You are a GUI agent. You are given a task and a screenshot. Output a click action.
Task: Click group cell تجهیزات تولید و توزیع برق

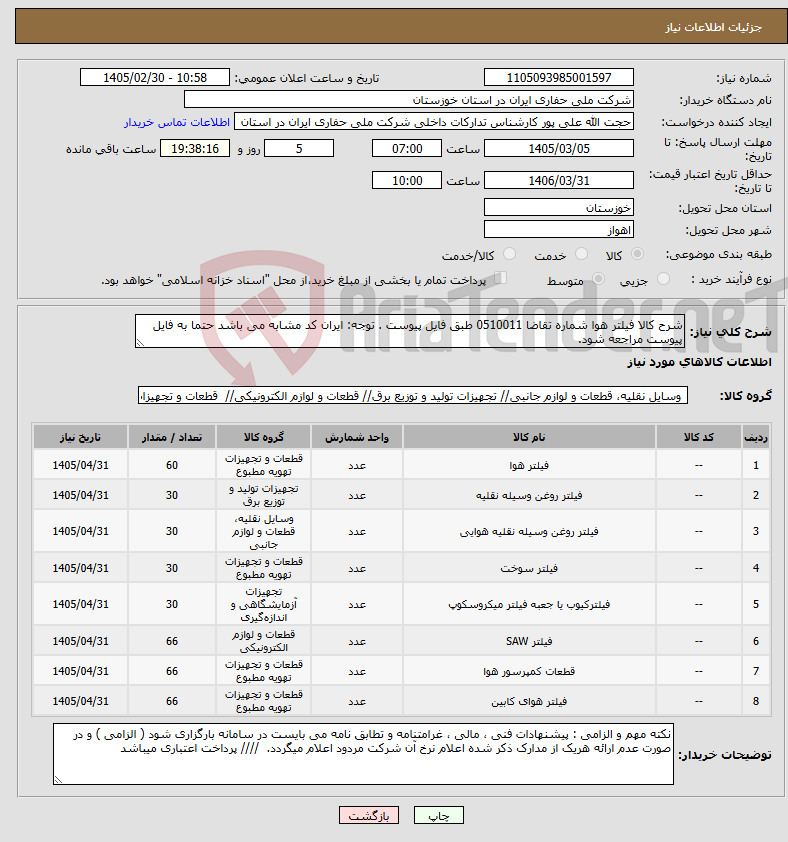pos(264,495)
